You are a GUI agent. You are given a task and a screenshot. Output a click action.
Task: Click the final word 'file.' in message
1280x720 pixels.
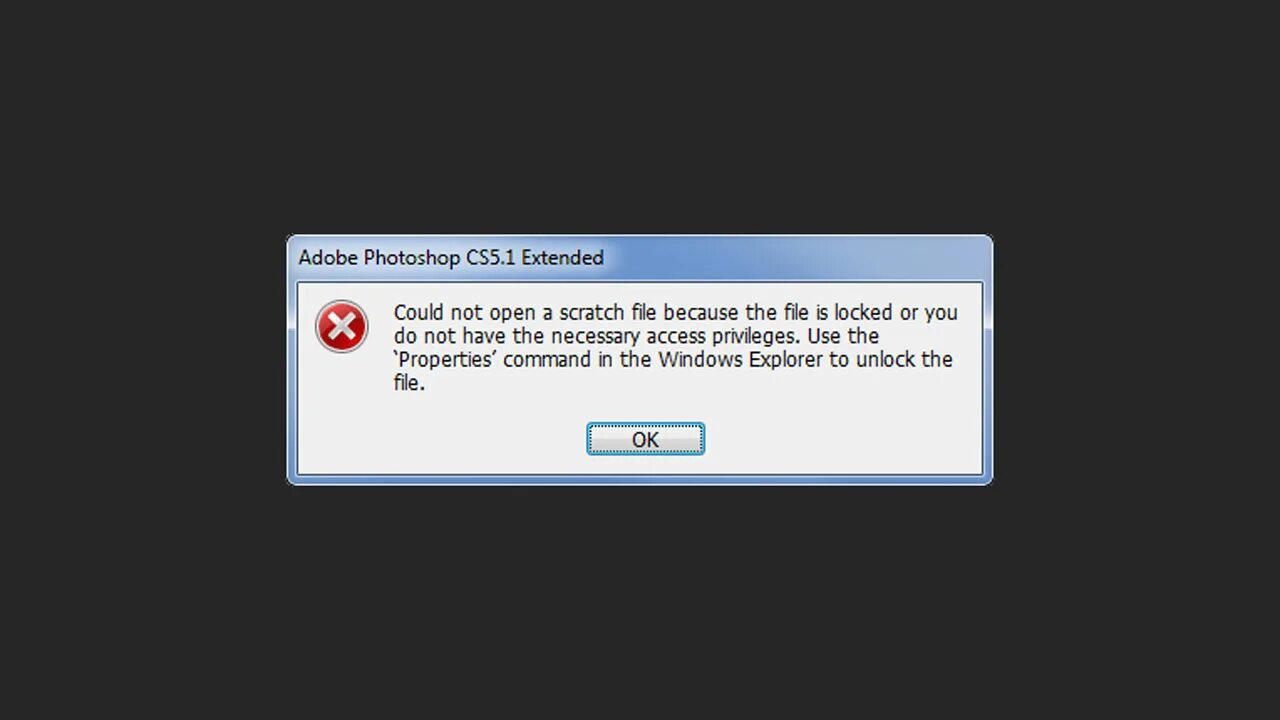coord(409,383)
